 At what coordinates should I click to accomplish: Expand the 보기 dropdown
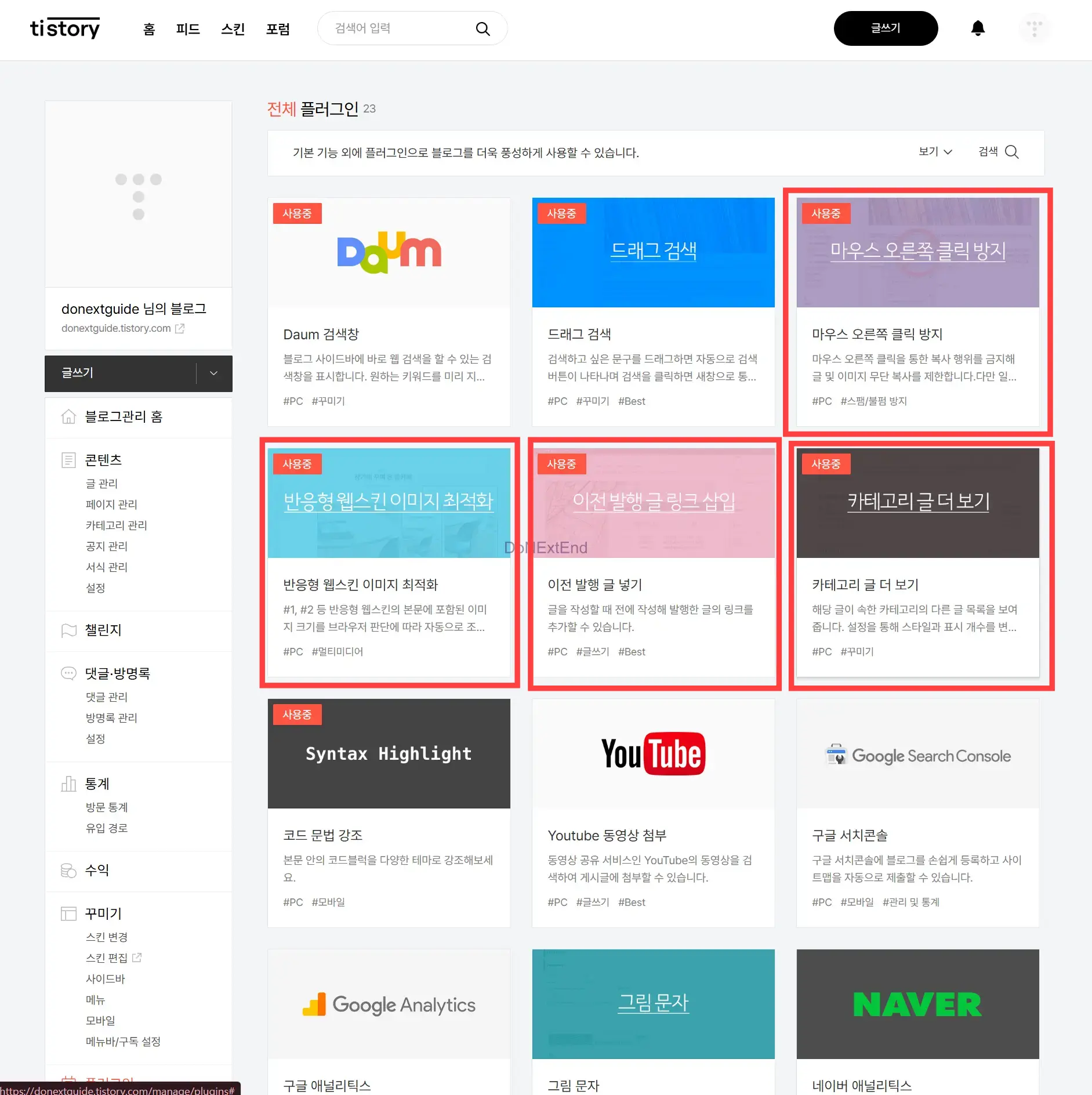point(935,152)
